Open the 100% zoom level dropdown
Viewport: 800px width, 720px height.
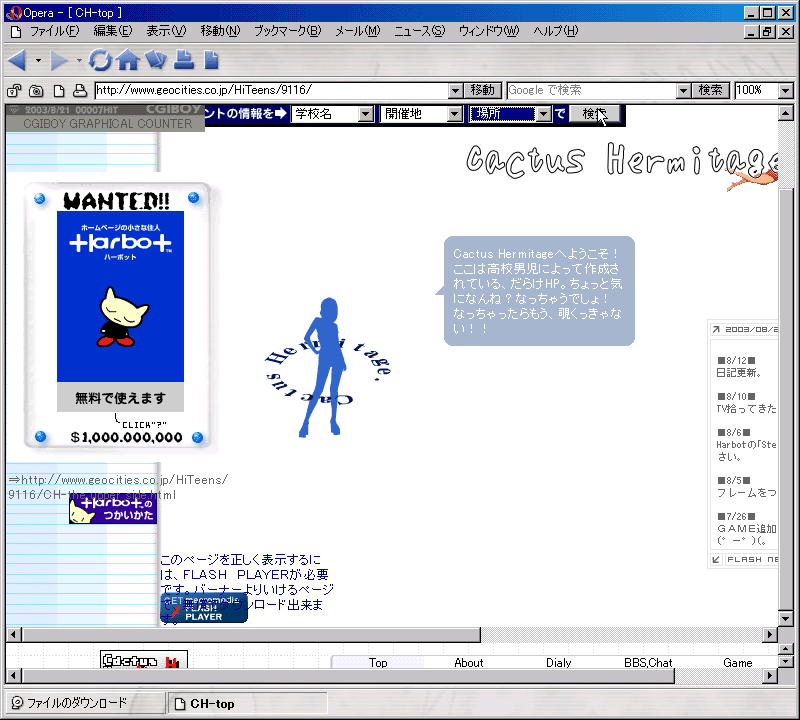[785, 91]
